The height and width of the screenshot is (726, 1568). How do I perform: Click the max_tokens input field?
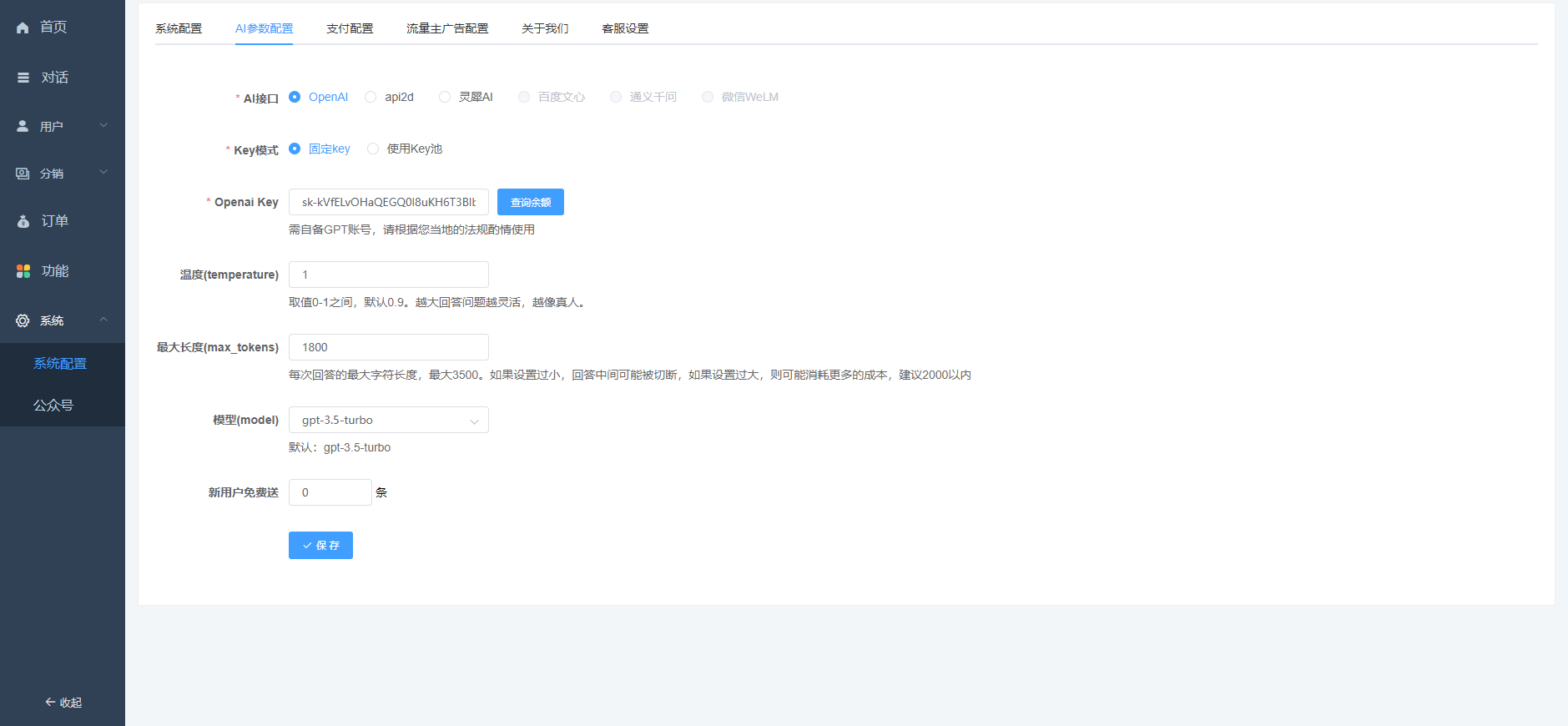click(389, 347)
